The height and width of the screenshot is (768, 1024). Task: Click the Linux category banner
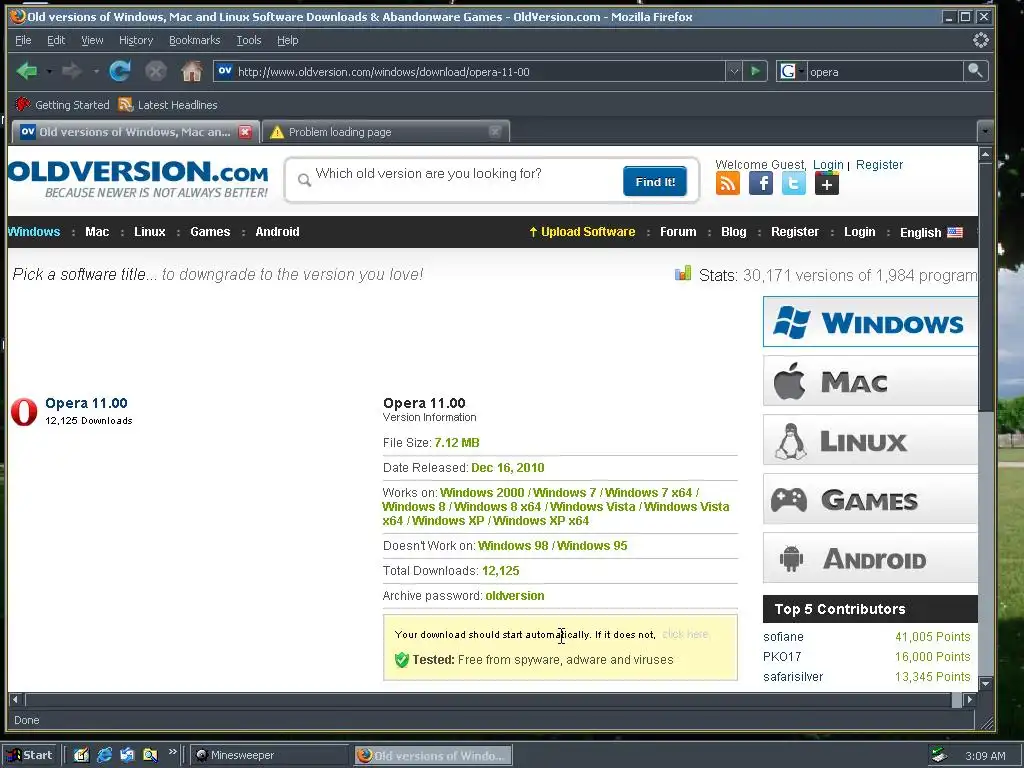870,440
